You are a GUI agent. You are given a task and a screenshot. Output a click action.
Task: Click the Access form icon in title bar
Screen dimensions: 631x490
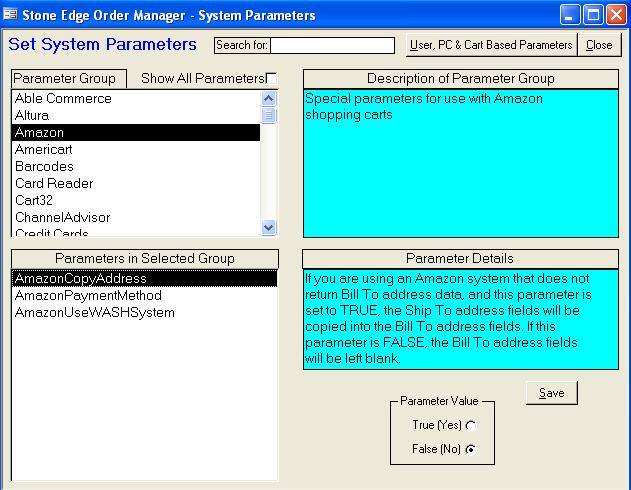click(x=10, y=15)
